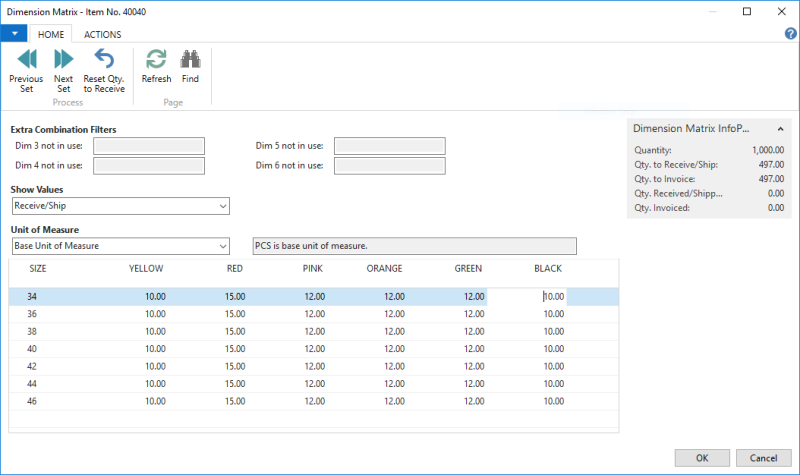Switch to the ACTIONS tab
Viewport: 800px width, 475px height.
click(103, 34)
